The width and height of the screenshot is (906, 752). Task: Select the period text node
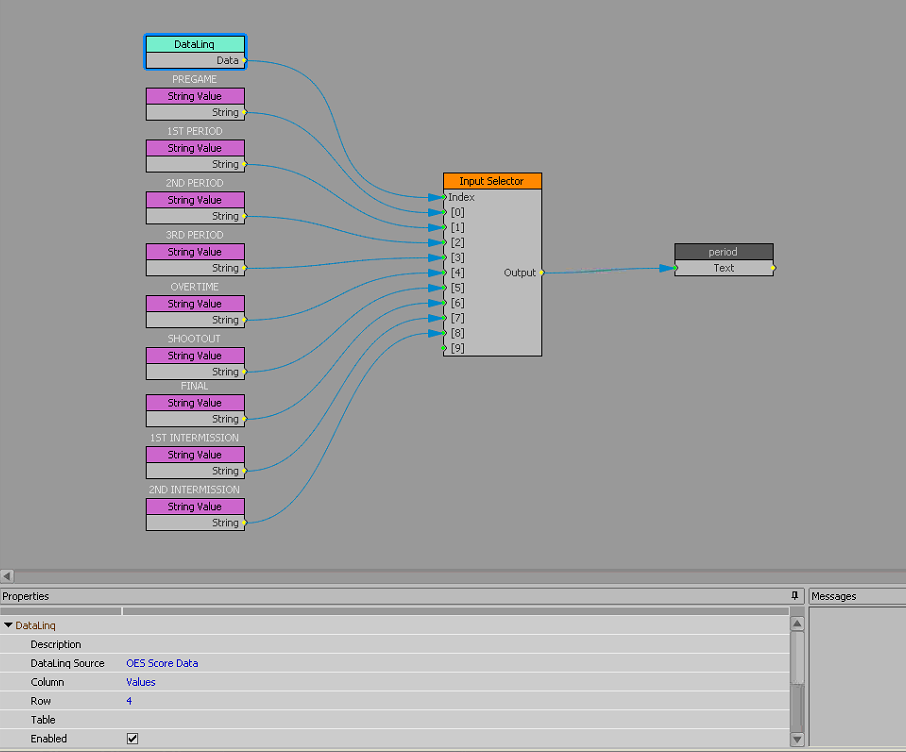coord(723,252)
